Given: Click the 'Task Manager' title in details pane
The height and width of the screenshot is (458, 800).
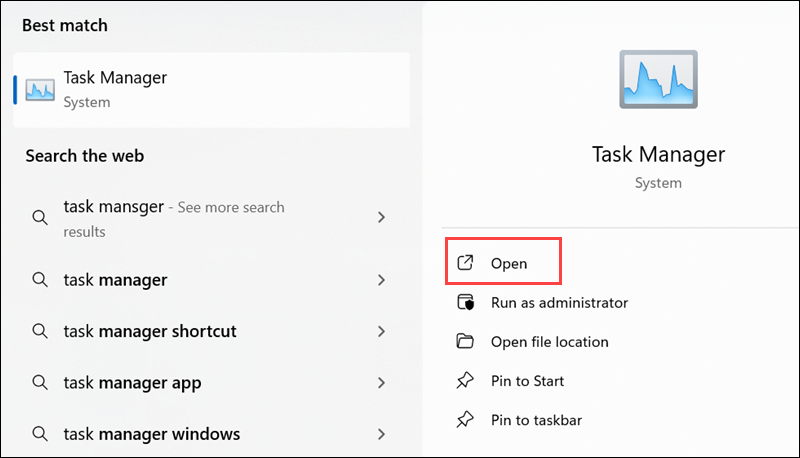Looking at the screenshot, I should pos(658,155).
